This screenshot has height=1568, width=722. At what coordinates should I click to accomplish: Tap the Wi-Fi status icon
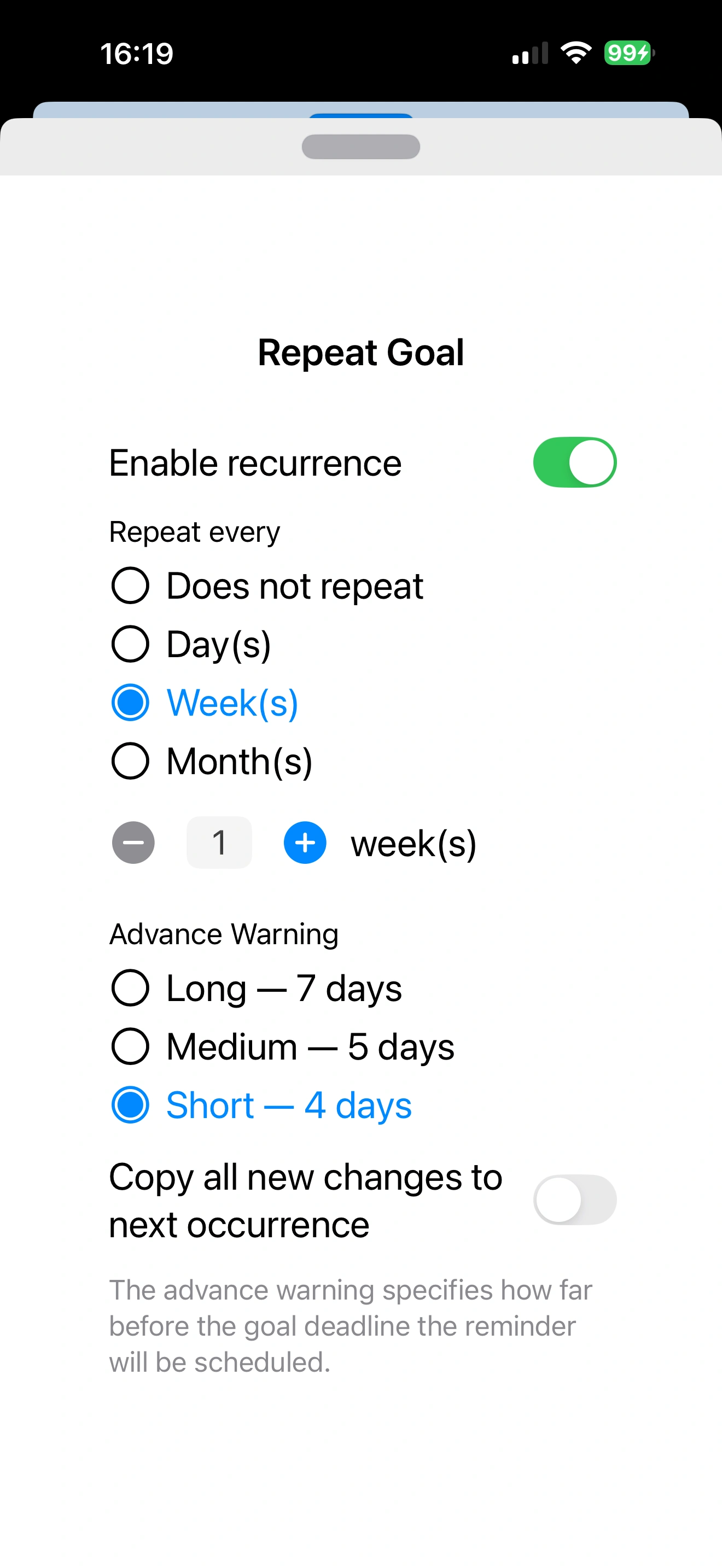[x=576, y=53]
